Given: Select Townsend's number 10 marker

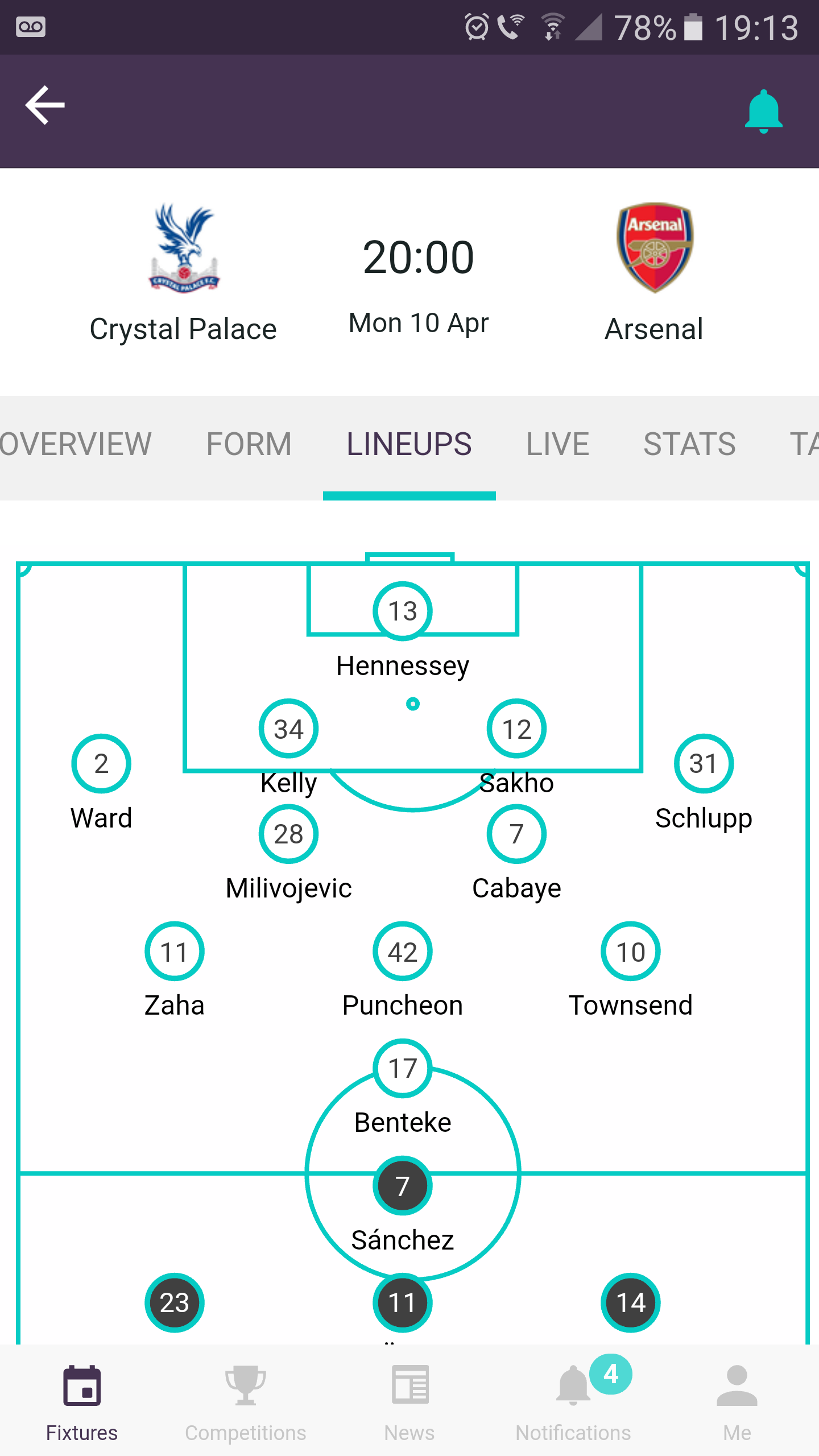Looking at the screenshot, I should 631,952.
